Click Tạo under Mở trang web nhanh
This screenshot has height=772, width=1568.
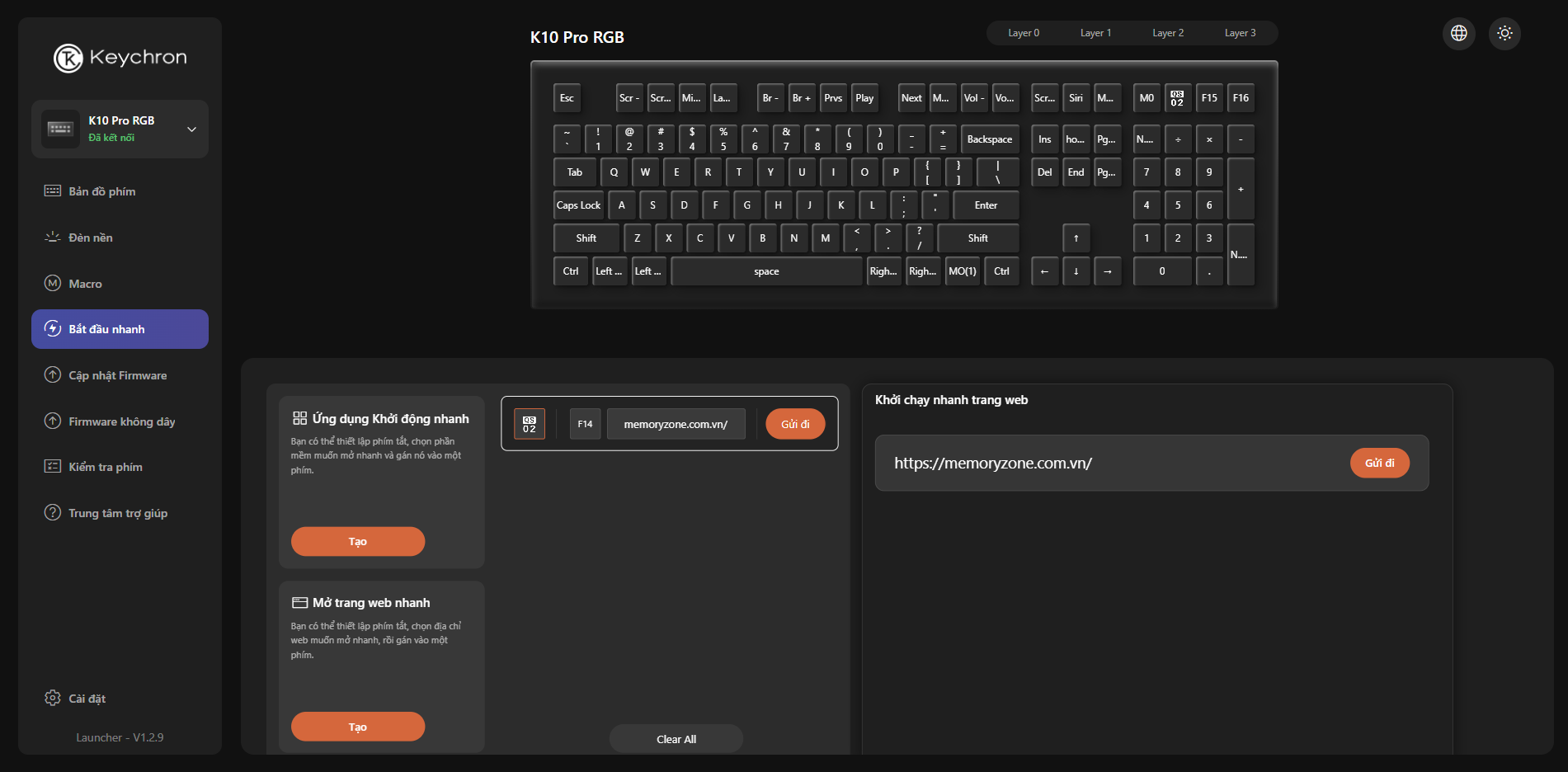click(x=358, y=727)
